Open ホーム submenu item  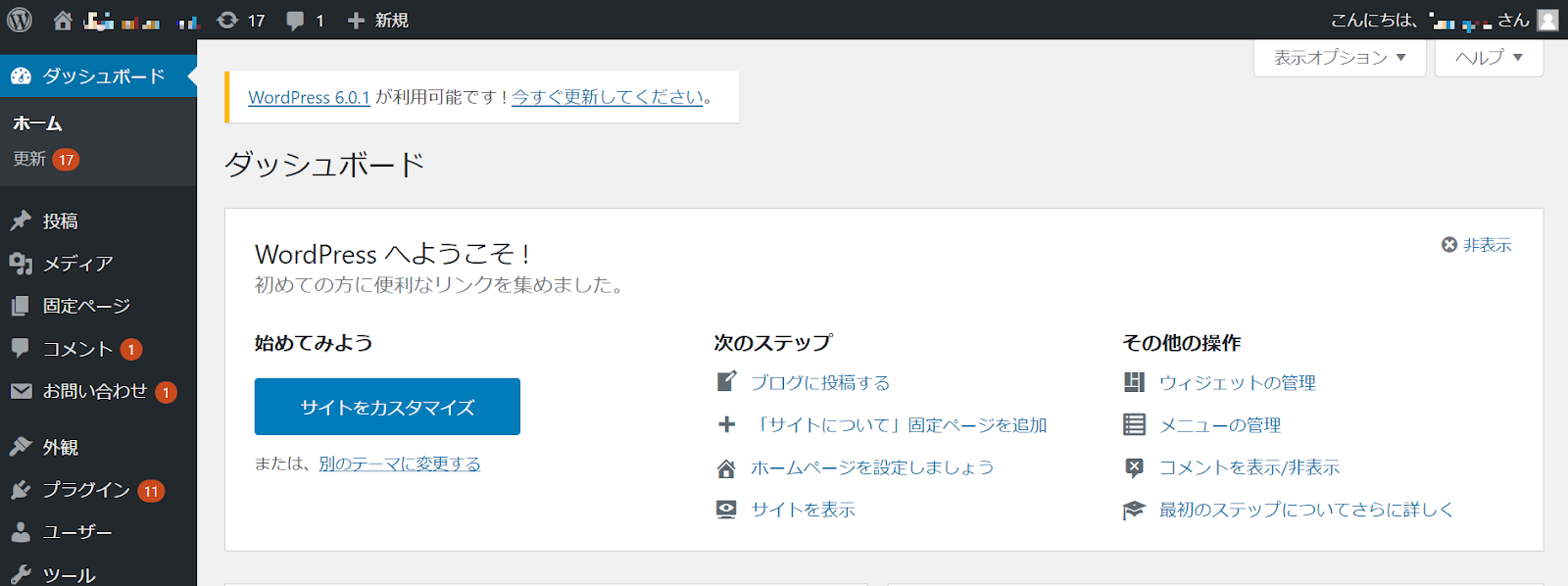[x=37, y=123]
